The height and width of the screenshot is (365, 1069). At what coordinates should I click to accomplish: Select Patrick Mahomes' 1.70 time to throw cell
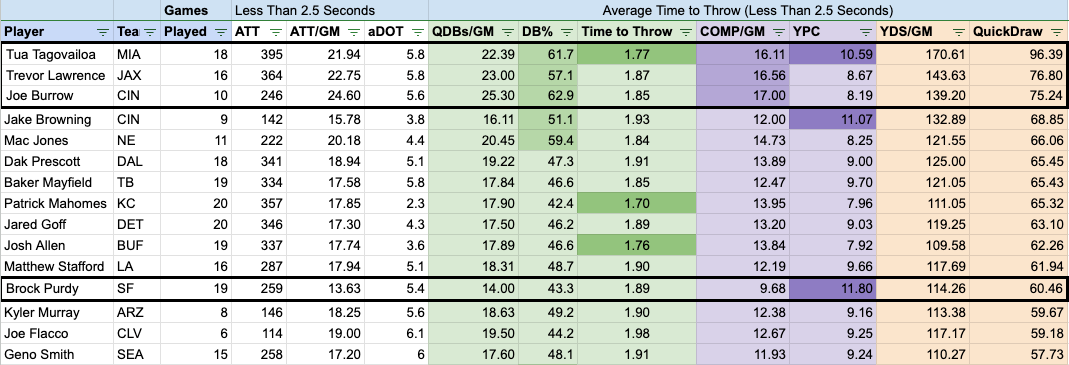(x=637, y=203)
